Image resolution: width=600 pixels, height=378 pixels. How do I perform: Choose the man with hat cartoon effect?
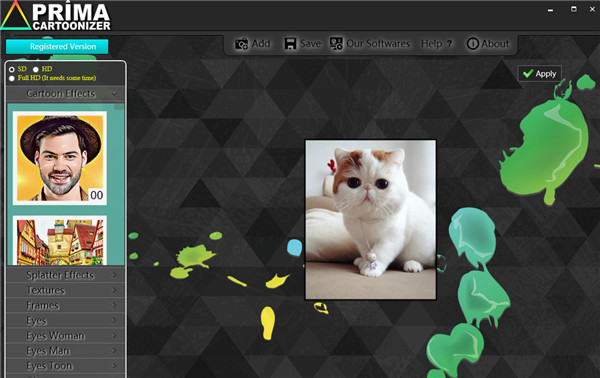[x=60, y=158]
